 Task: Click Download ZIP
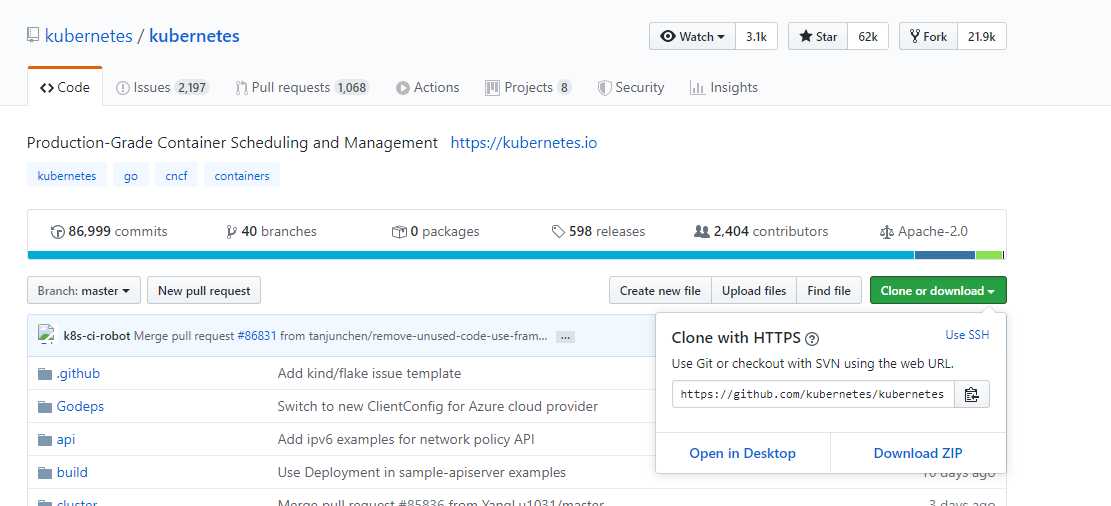pos(918,454)
